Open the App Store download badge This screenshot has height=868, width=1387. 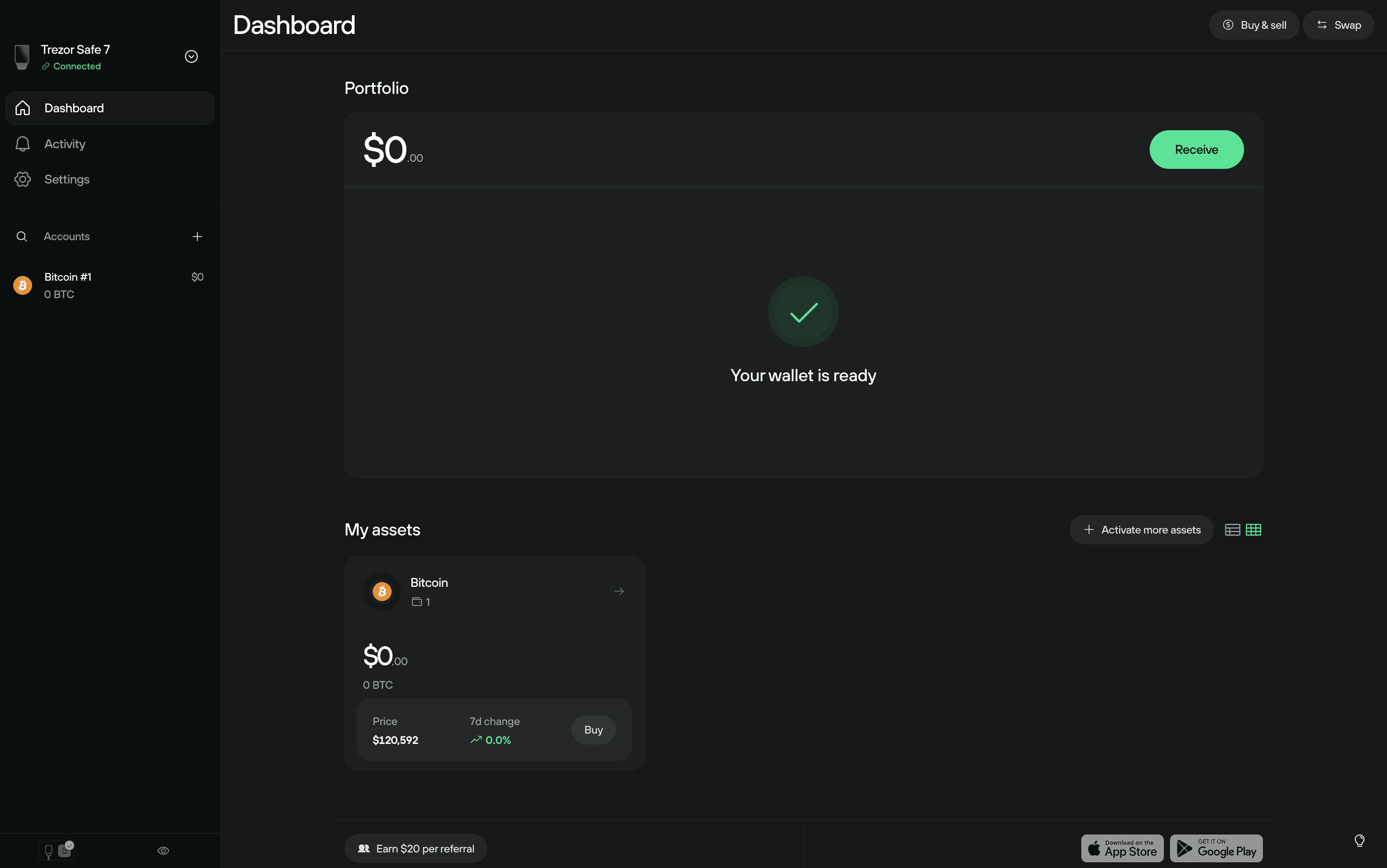tap(1122, 849)
